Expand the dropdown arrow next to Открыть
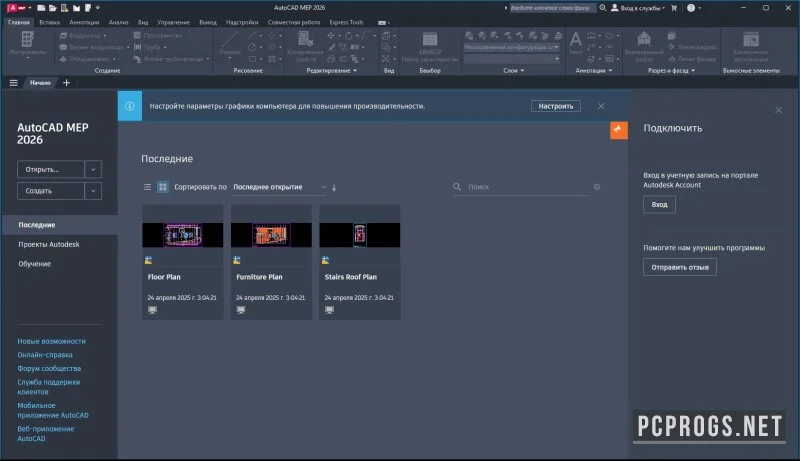The image size is (800, 461). [x=93, y=169]
